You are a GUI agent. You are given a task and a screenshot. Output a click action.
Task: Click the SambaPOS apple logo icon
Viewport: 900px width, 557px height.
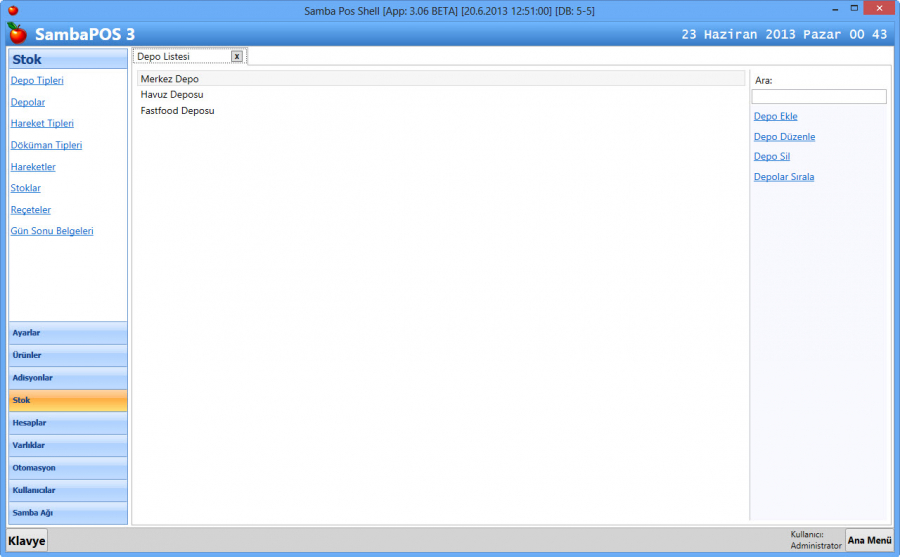(16, 34)
